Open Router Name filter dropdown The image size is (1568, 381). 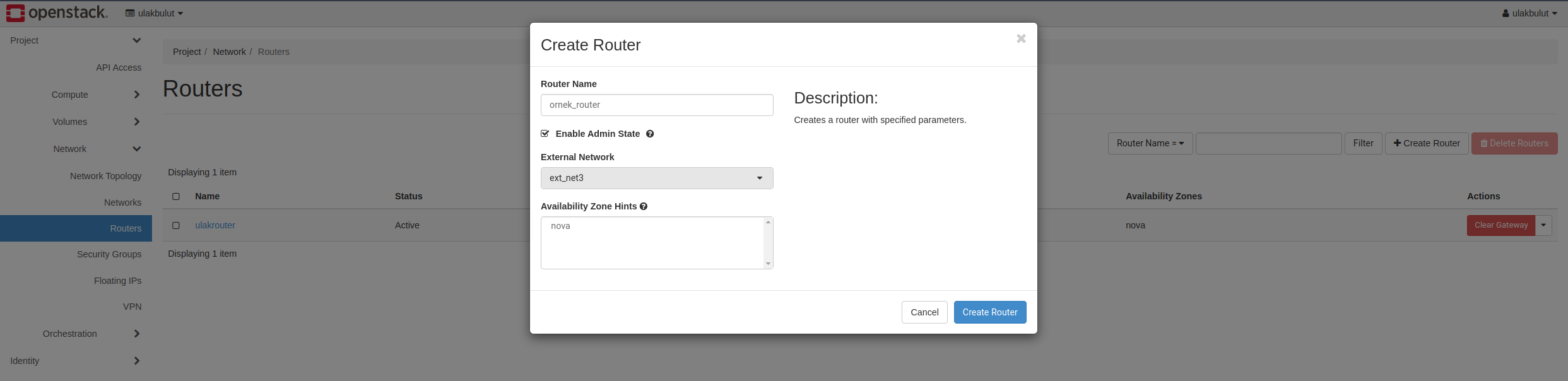(1150, 143)
